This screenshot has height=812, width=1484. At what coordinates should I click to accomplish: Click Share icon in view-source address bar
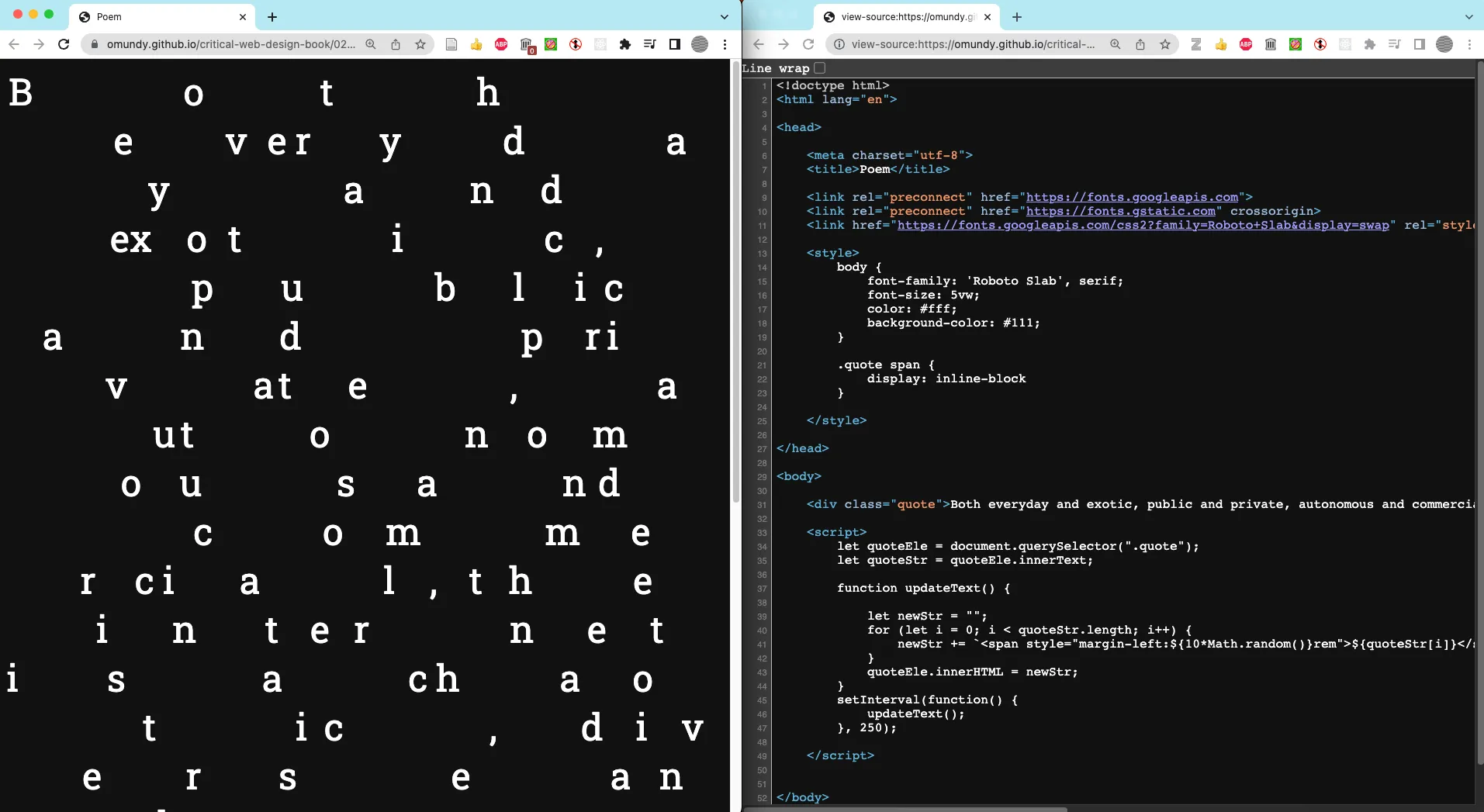click(x=1140, y=44)
